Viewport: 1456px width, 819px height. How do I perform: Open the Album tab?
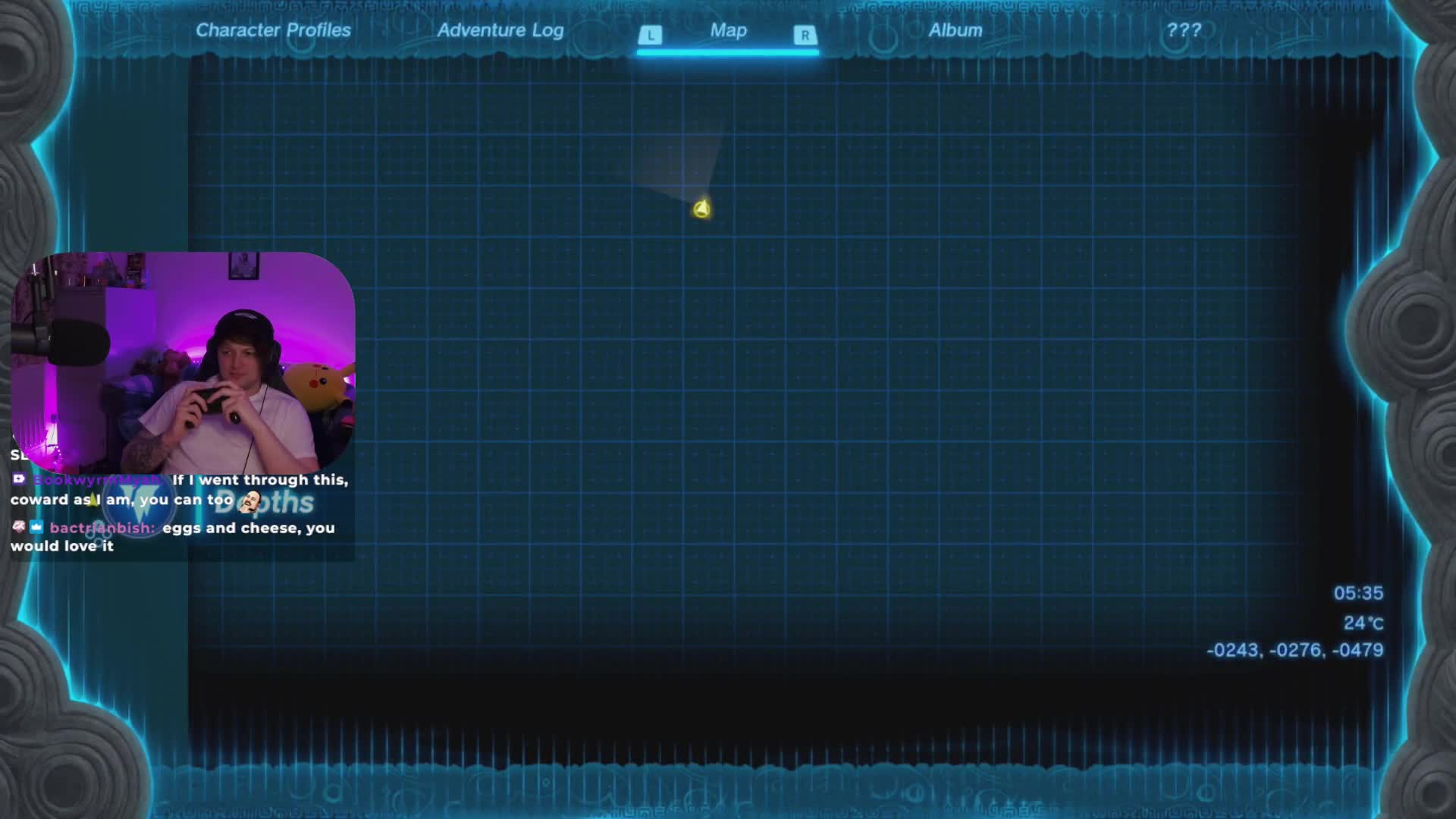955,30
